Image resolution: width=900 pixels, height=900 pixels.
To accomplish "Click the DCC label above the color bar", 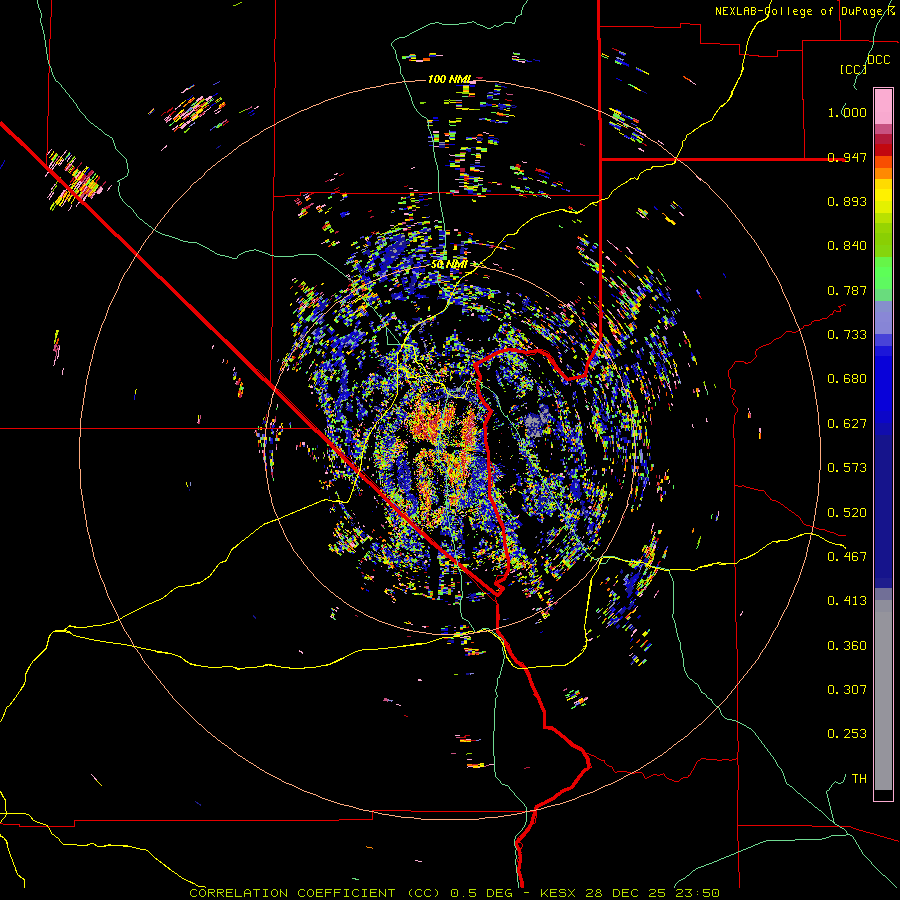I will click(x=878, y=60).
